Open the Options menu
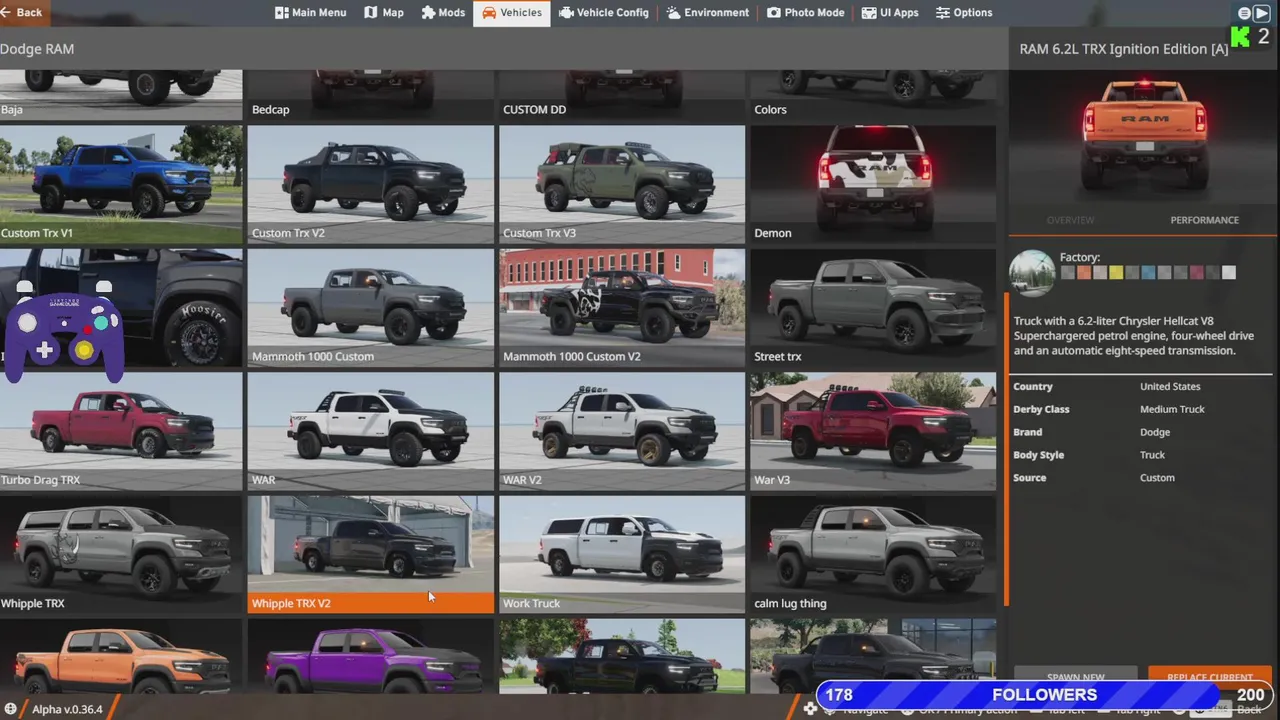This screenshot has width=1280, height=720. [964, 13]
